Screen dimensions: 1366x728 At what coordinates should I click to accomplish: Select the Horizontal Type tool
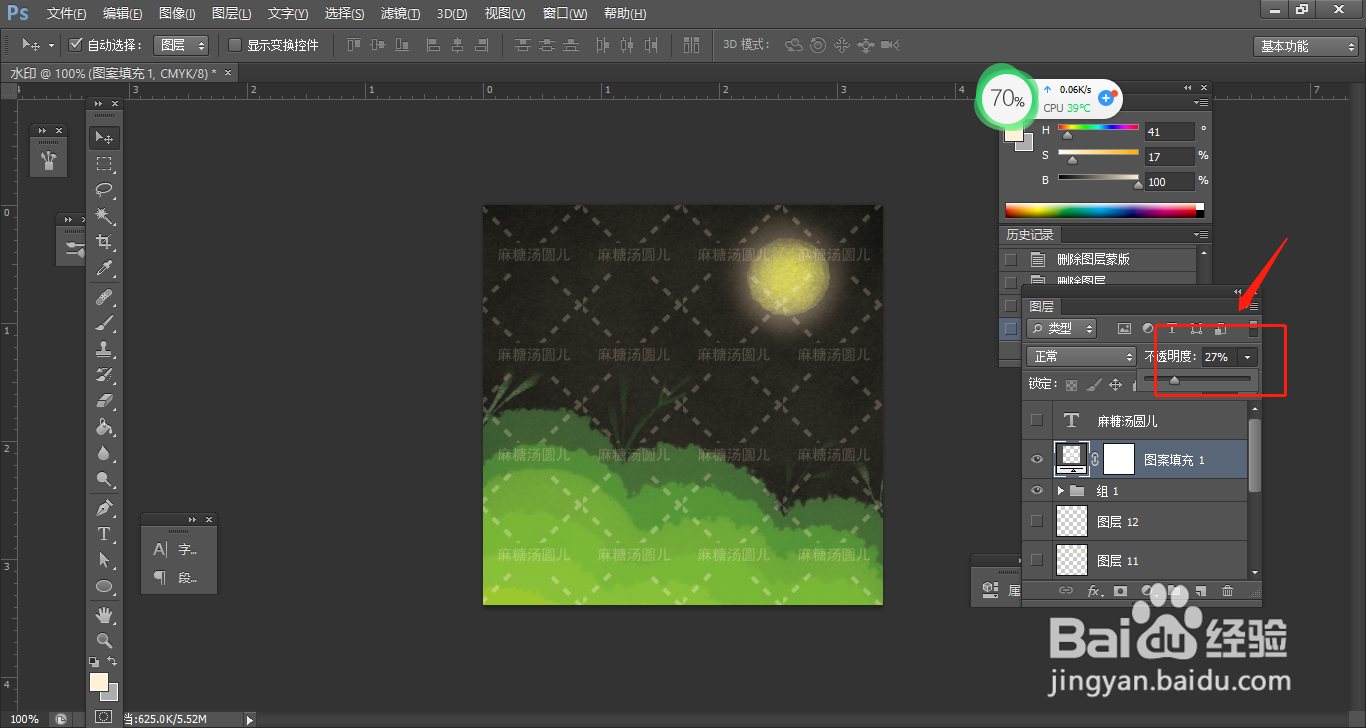pos(104,534)
